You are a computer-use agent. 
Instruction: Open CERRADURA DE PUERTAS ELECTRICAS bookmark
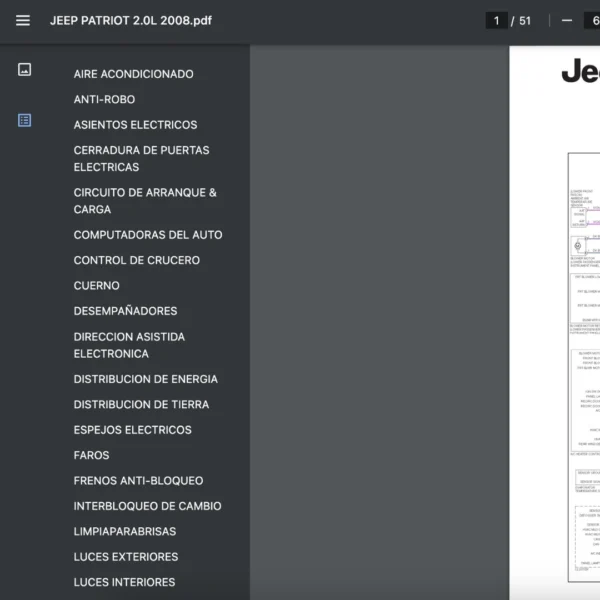pyautogui.click(x=142, y=159)
